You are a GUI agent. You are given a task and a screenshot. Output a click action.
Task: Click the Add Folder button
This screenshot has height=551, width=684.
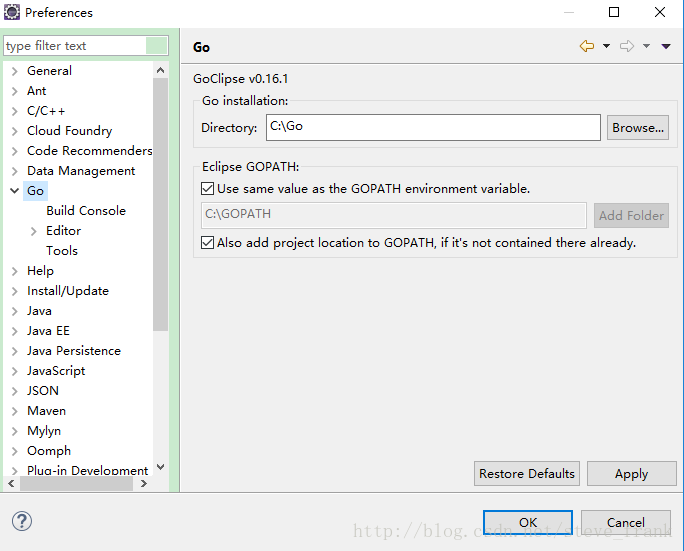(x=631, y=216)
